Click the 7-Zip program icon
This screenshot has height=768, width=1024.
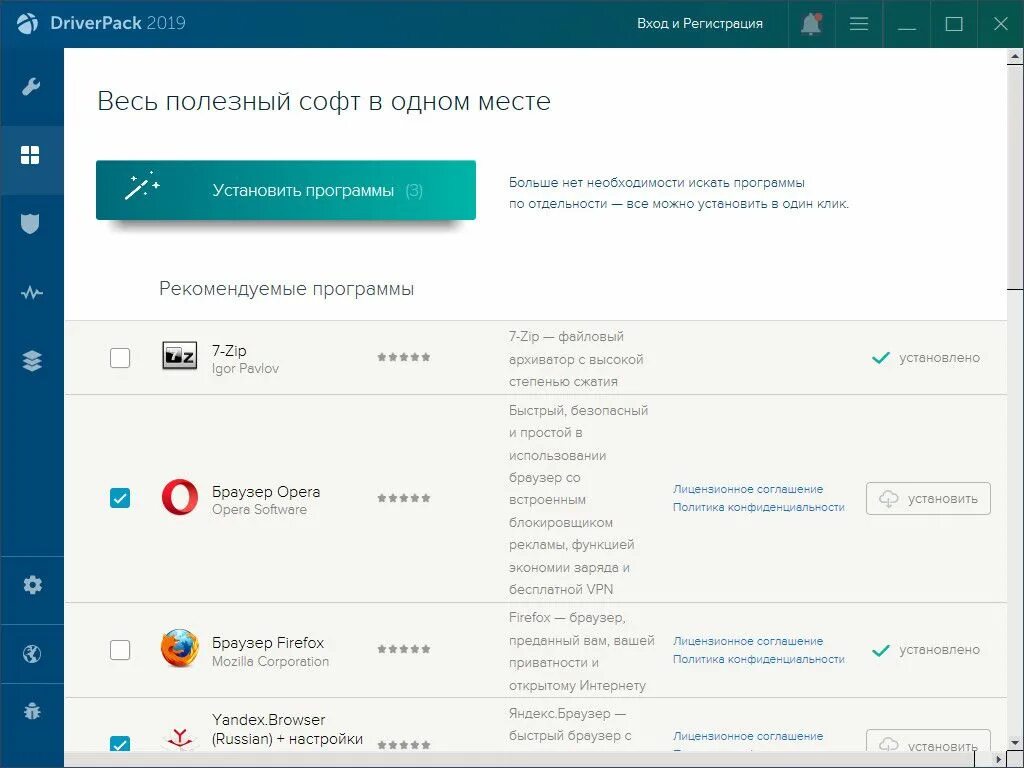(180, 357)
